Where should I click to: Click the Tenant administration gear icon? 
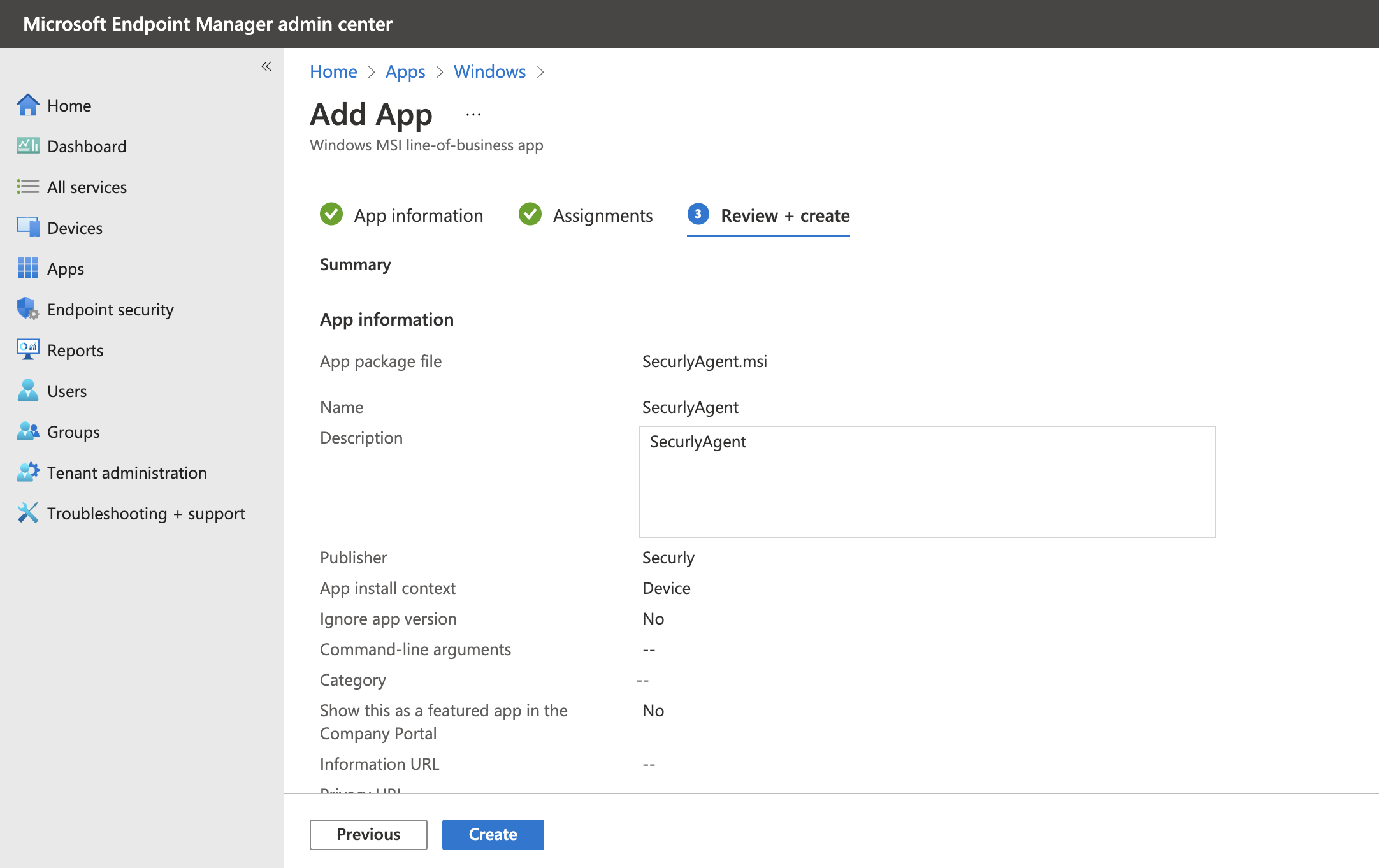[28, 472]
